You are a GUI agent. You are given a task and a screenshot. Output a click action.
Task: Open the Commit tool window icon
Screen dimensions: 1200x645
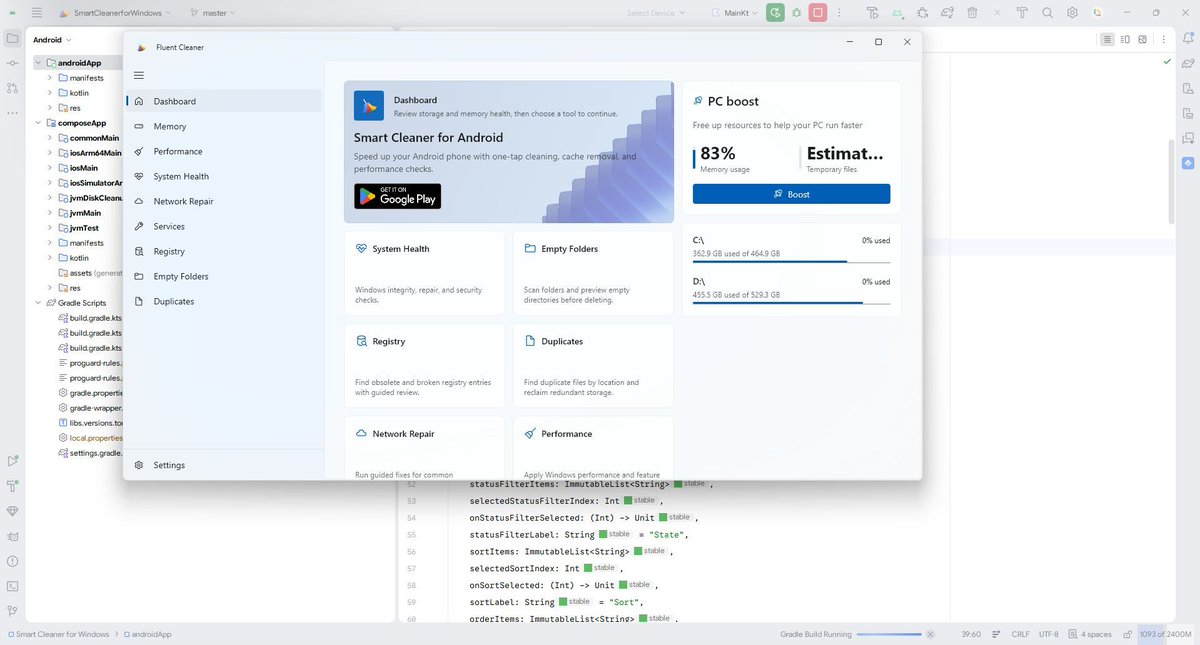(12, 63)
